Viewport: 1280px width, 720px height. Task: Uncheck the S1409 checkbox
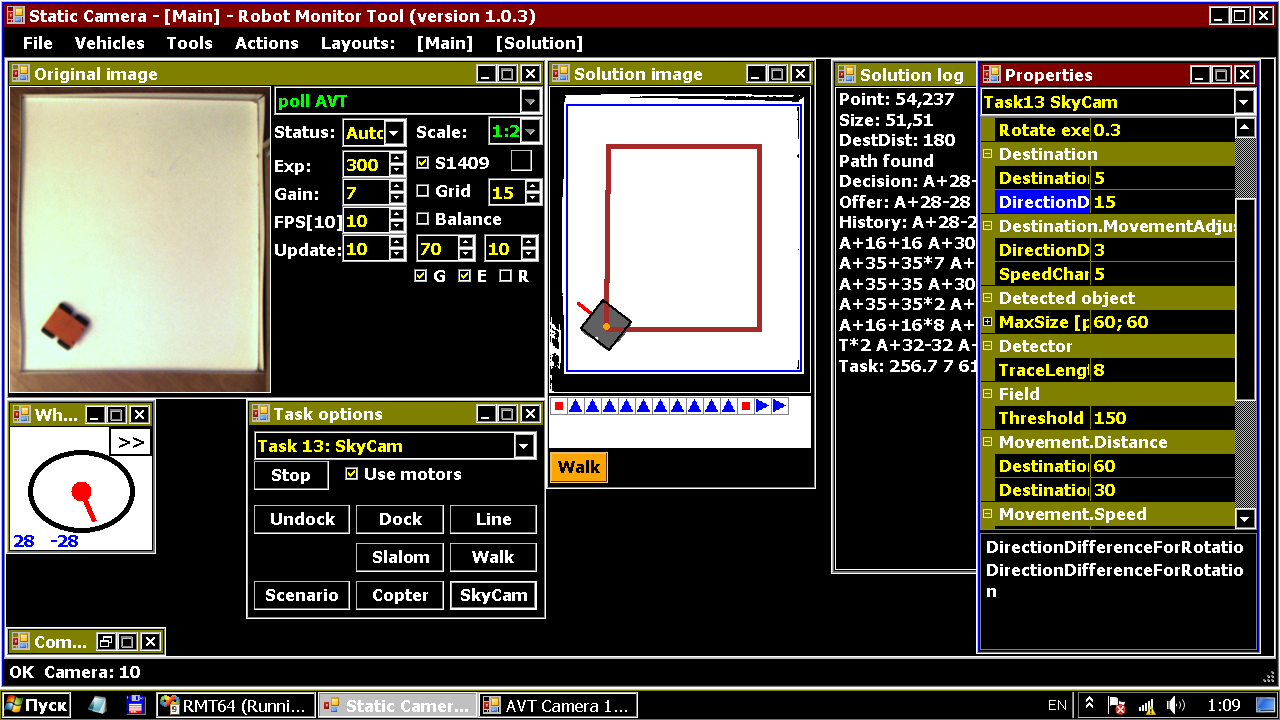[423, 162]
